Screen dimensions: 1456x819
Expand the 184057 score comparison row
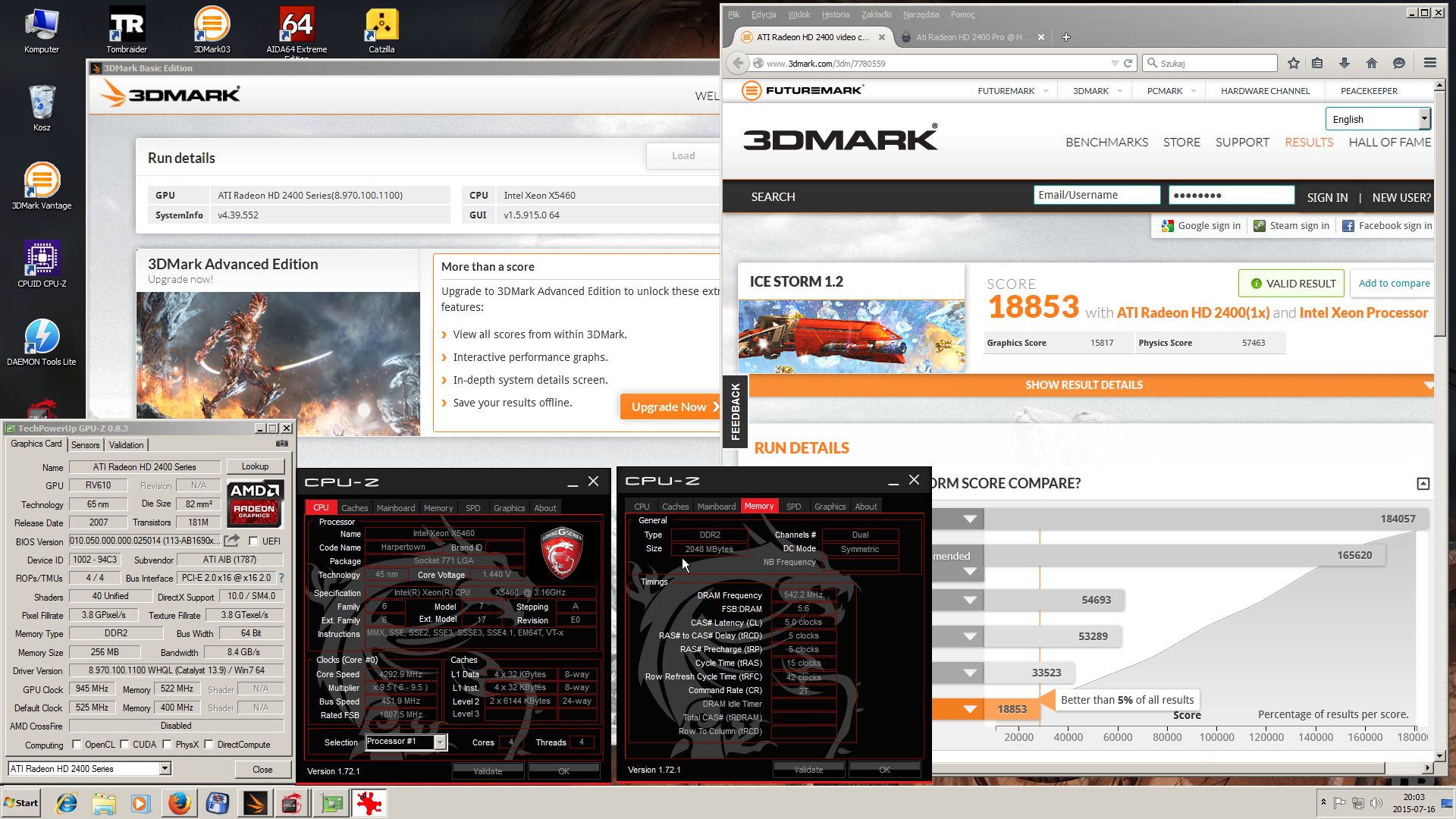click(970, 519)
